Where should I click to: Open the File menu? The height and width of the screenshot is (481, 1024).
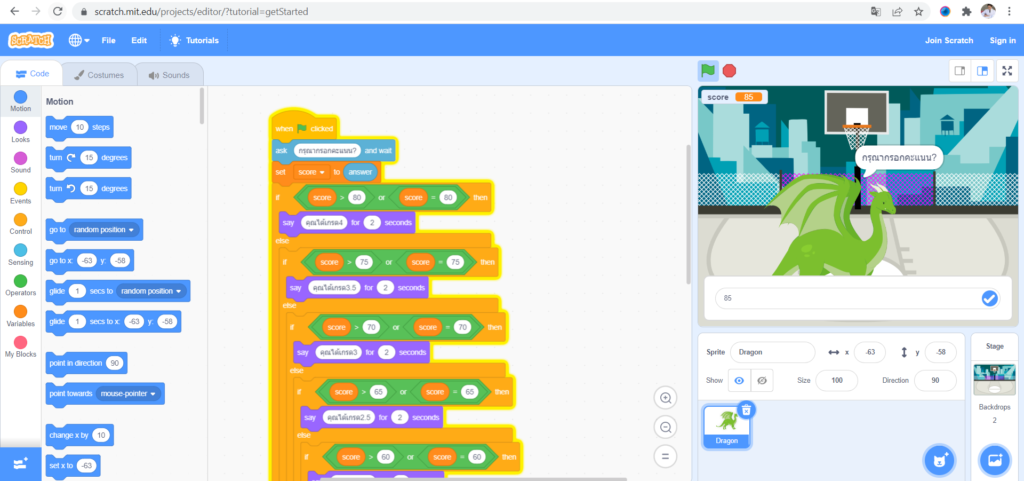tap(108, 40)
